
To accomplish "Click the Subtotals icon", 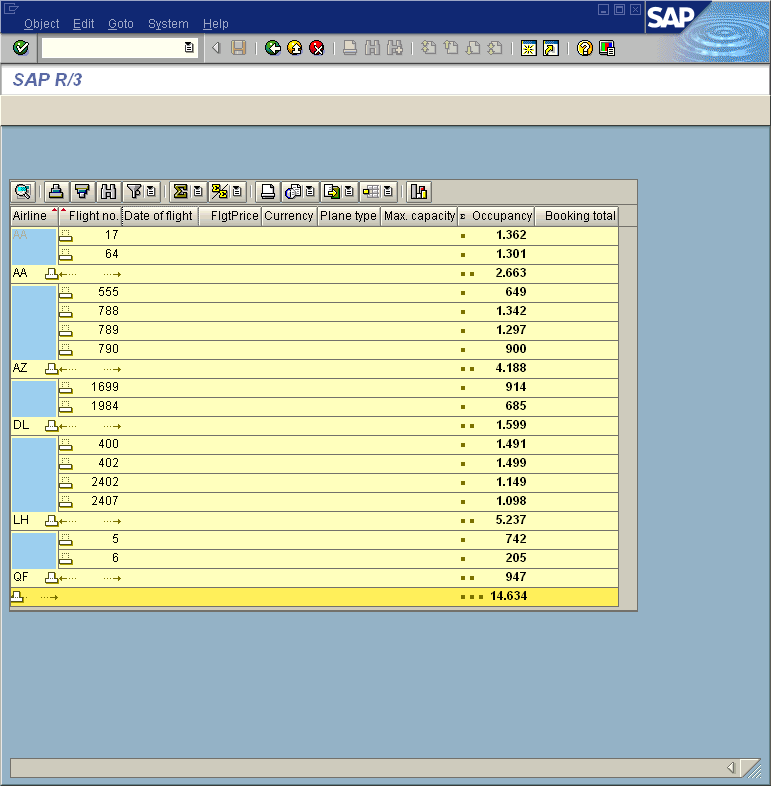I will pos(220,191).
